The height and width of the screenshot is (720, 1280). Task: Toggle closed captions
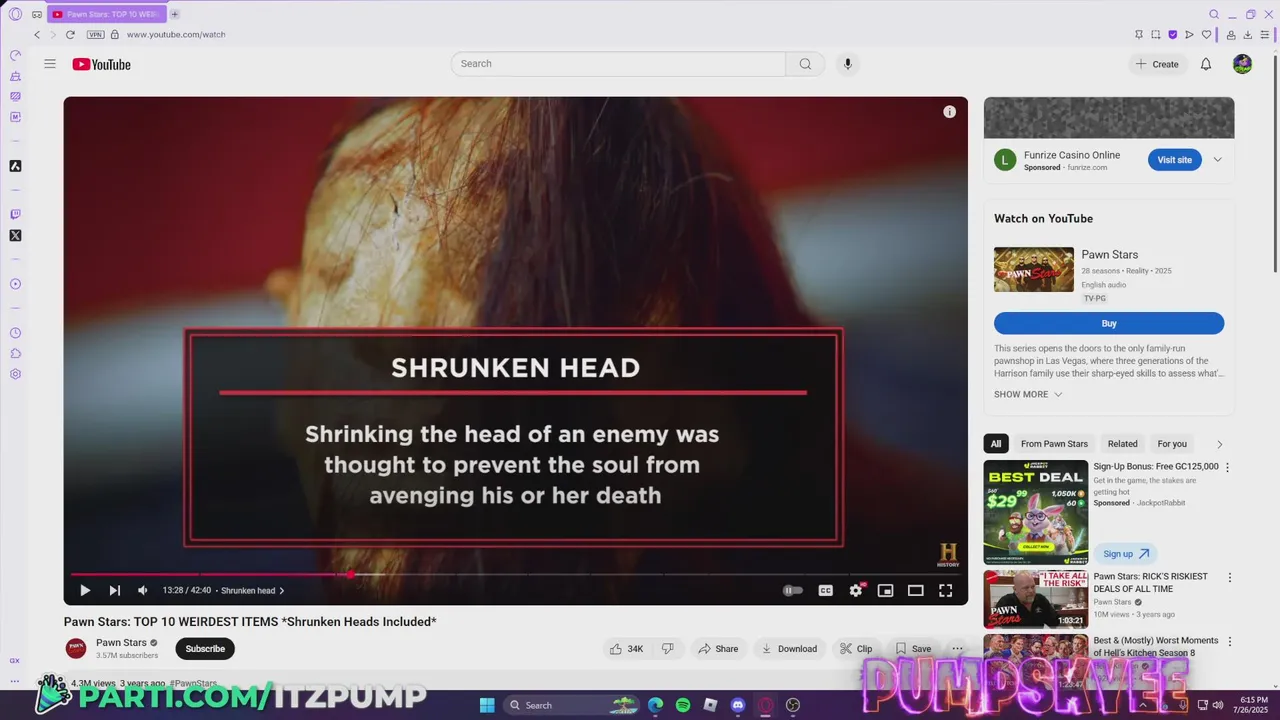[x=825, y=590]
